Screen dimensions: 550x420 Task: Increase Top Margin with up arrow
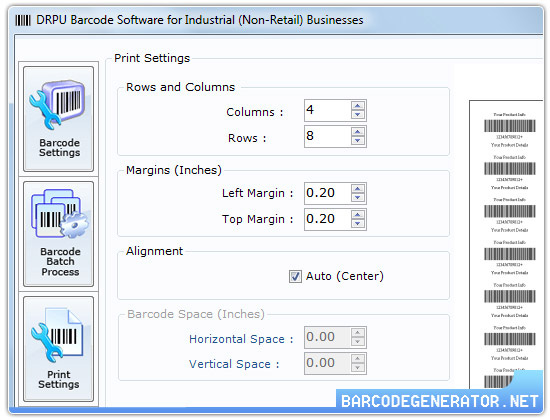[357, 215]
